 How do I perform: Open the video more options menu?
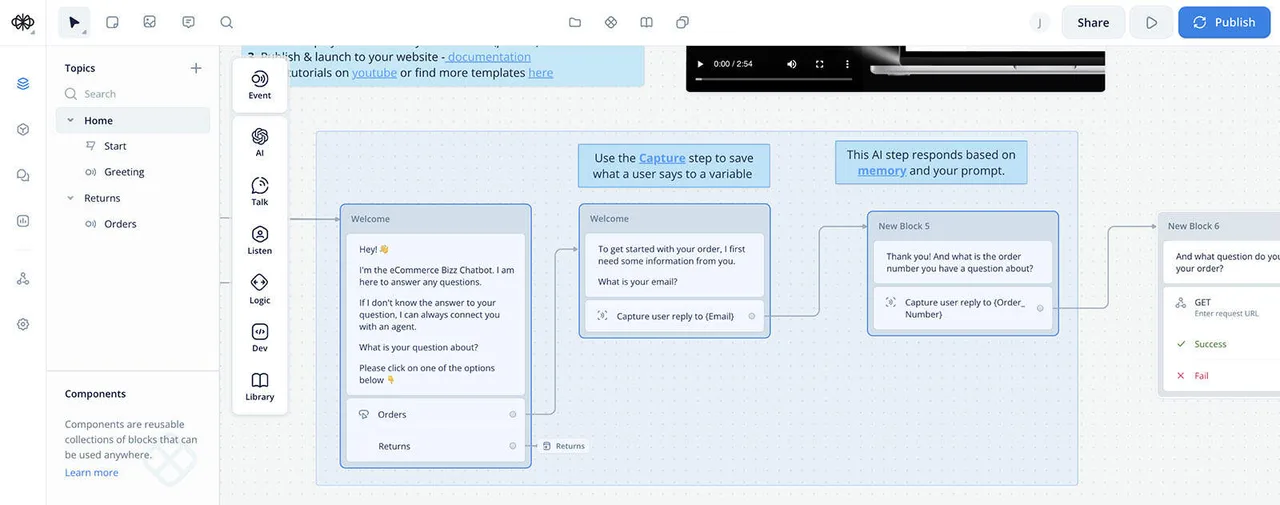click(x=847, y=64)
